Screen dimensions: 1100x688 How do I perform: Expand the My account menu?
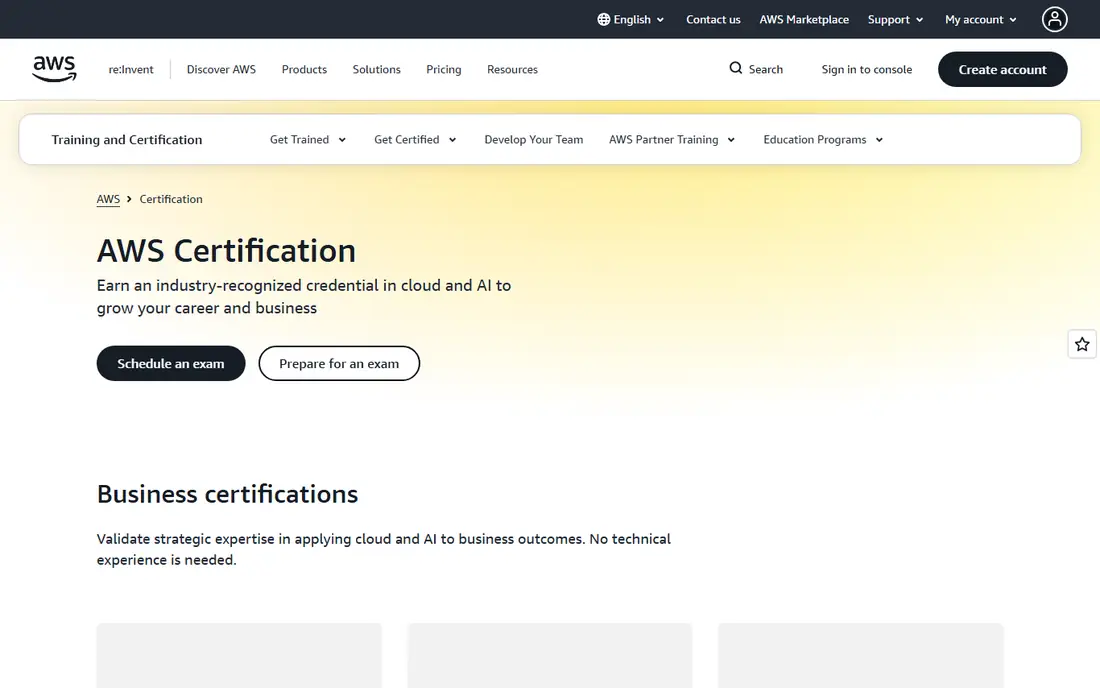(981, 20)
